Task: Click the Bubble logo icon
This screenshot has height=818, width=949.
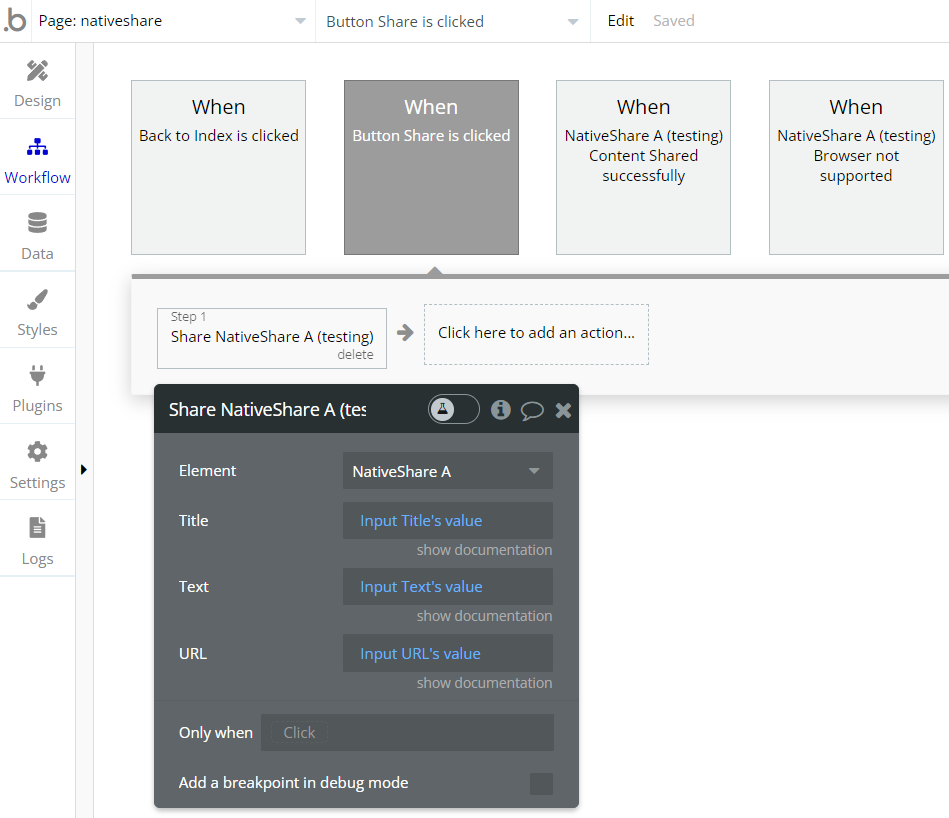Action: 16,21
